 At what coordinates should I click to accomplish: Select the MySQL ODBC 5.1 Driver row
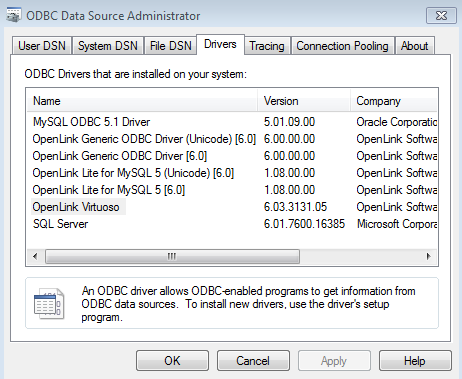point(232,122)
